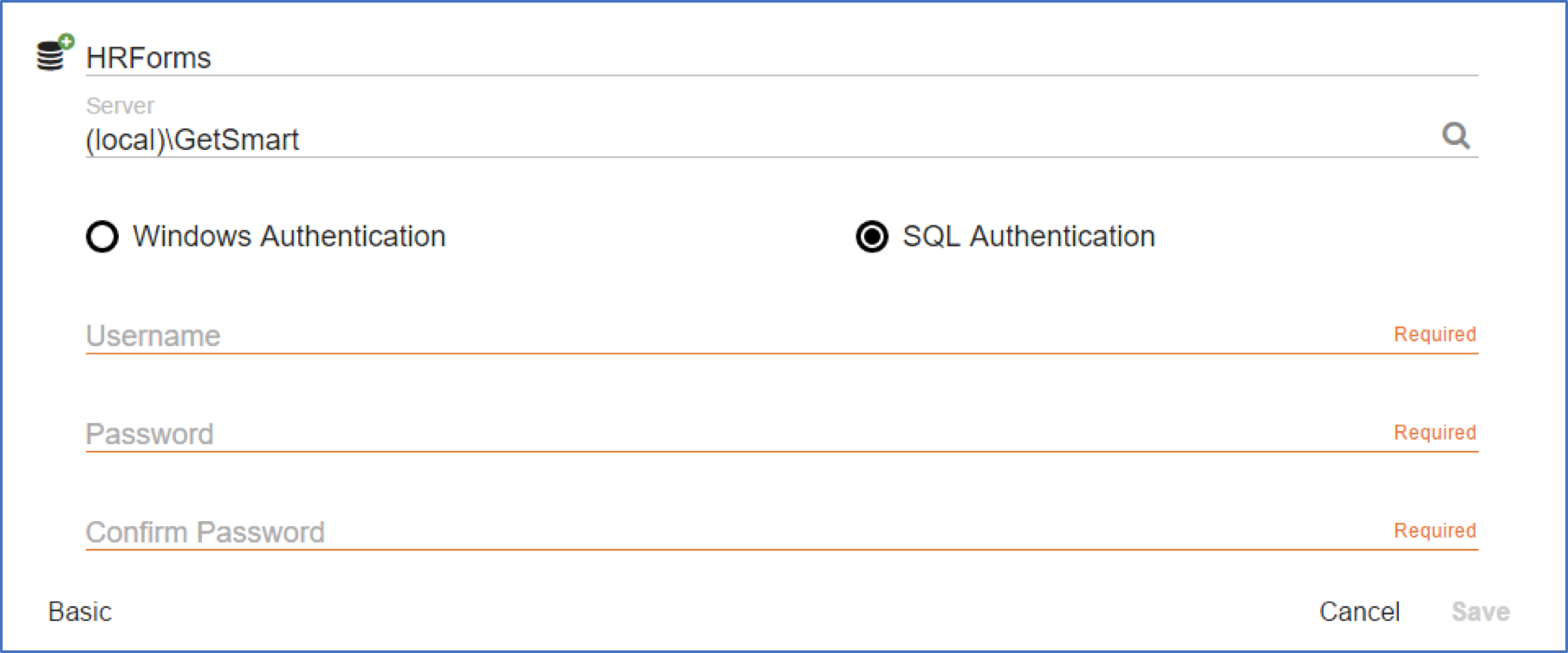Select the SQL Authentication radio button
Viewport: 1568px width, 653px height.
point(872,237)
